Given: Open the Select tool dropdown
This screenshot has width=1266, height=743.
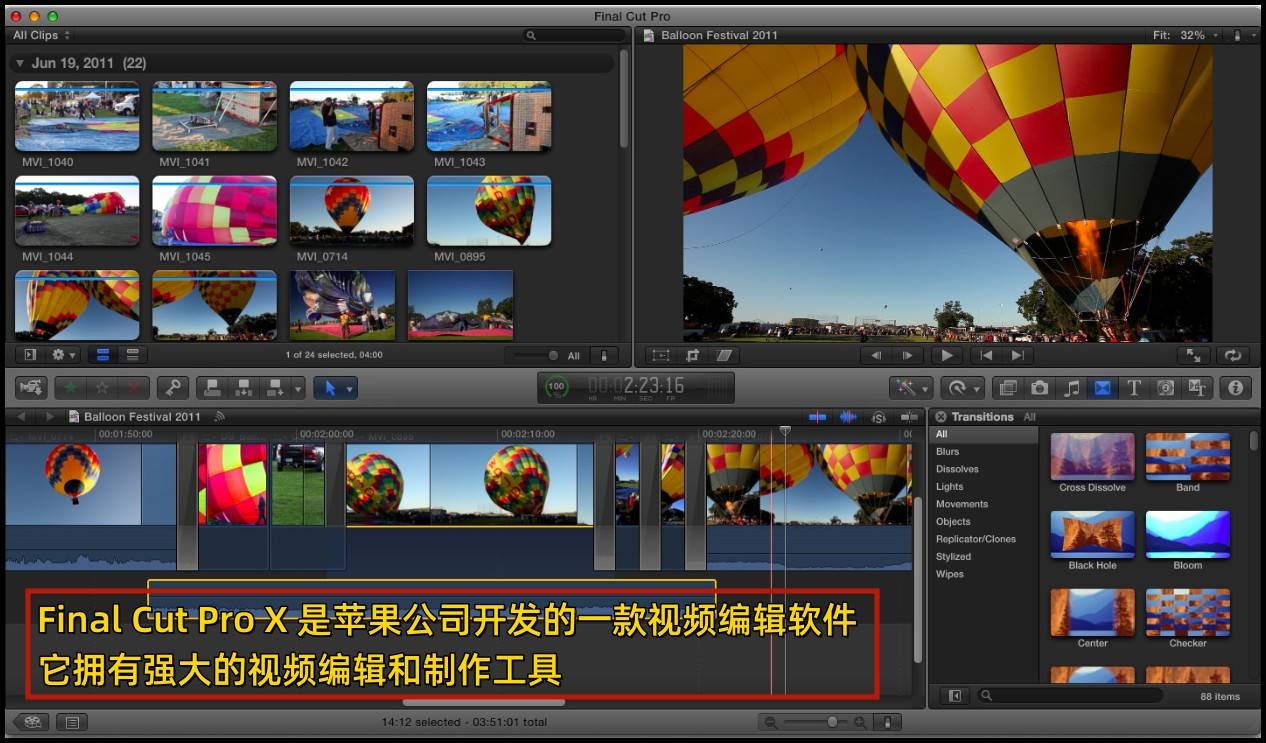Looking at the screenshot, I should [x=335, y=387].
